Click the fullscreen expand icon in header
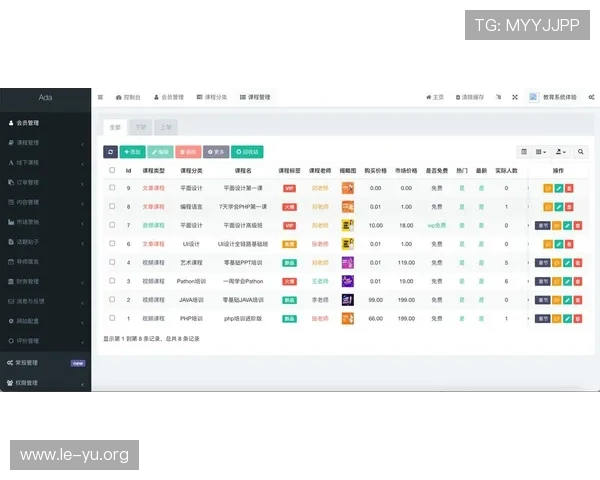Image resolution: width=600 pixels, height=480 pixels. coord(515,97)
